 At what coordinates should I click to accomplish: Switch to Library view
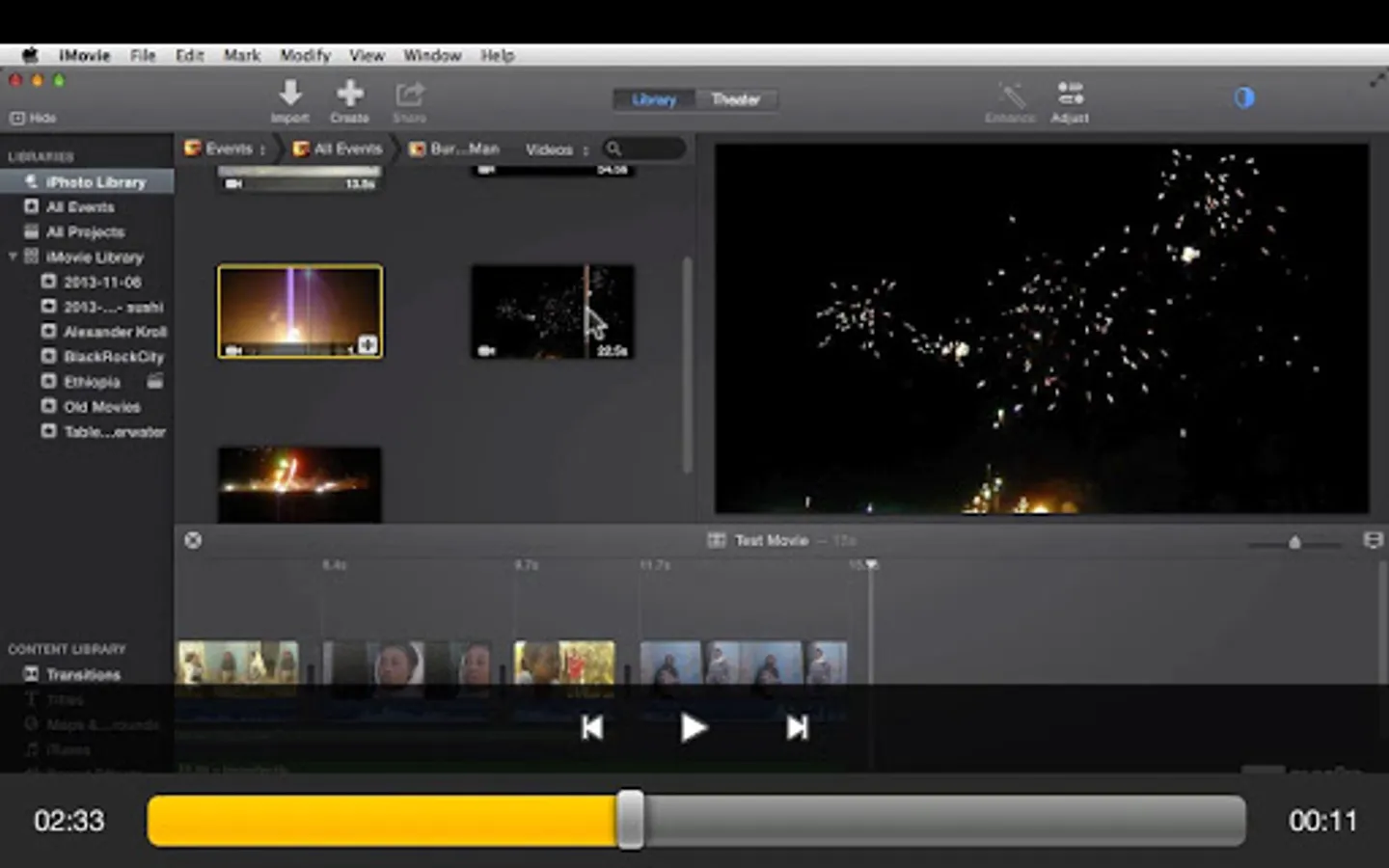pos(654,99)
